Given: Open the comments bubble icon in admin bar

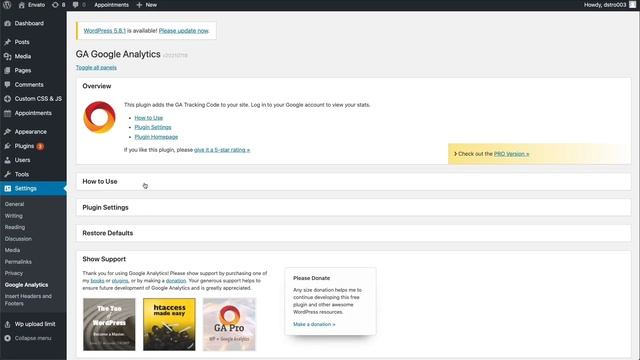Looking at the screenshot, I should [76, 5].
